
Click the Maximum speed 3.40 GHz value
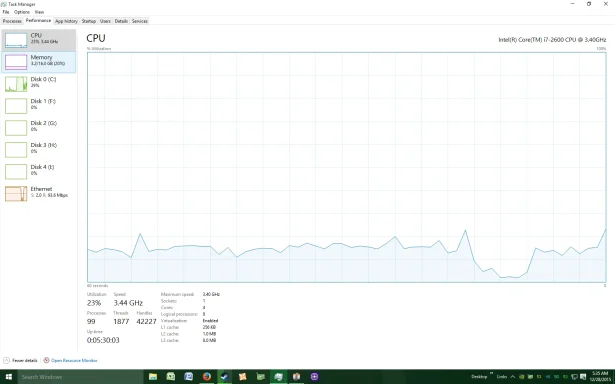[211, 294]
